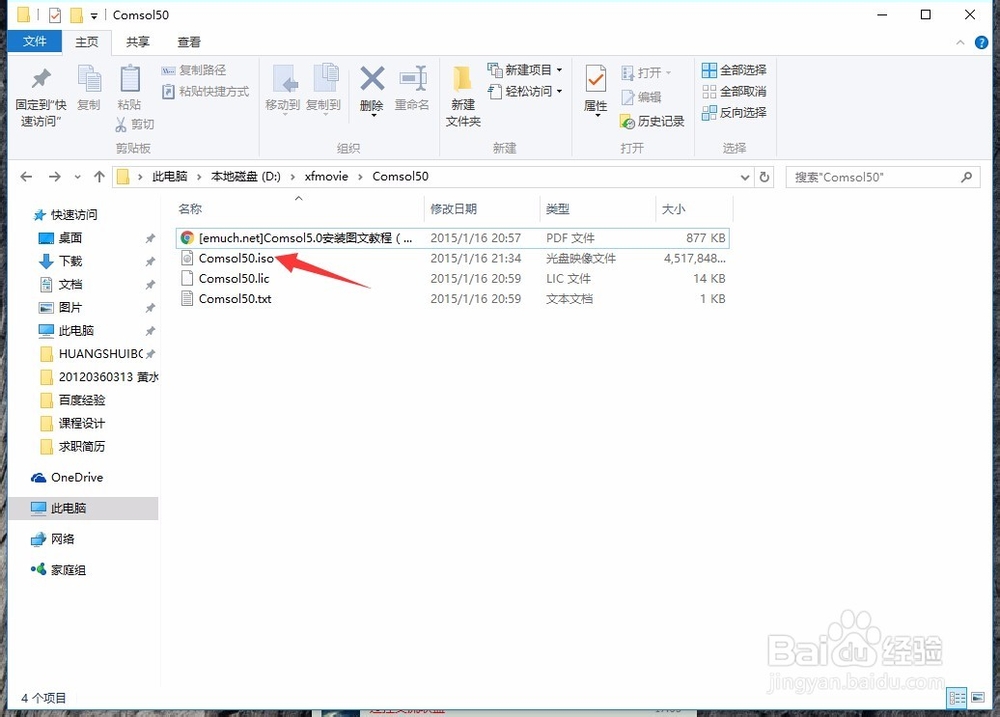Click the quick access toolbar new folder icon
Screen dimensions: 1000x717
[77, 15]
